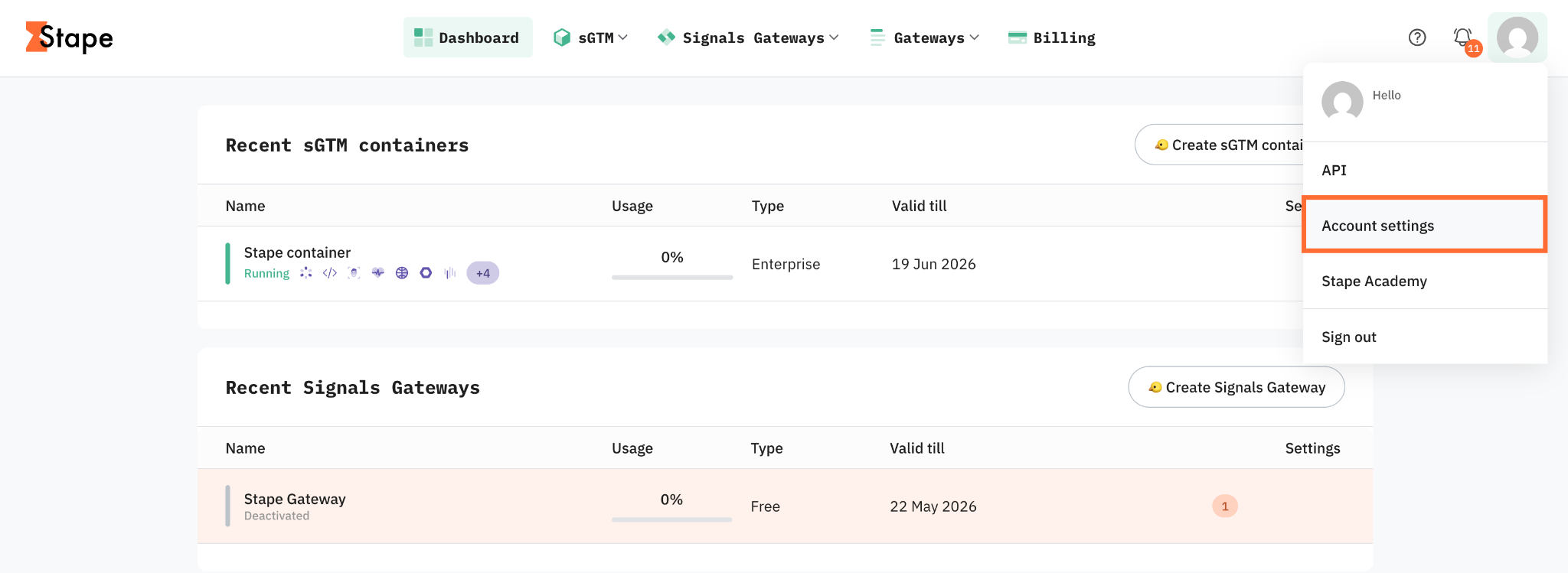Click the Hello greeting in the profile menu

(1387, 95)
